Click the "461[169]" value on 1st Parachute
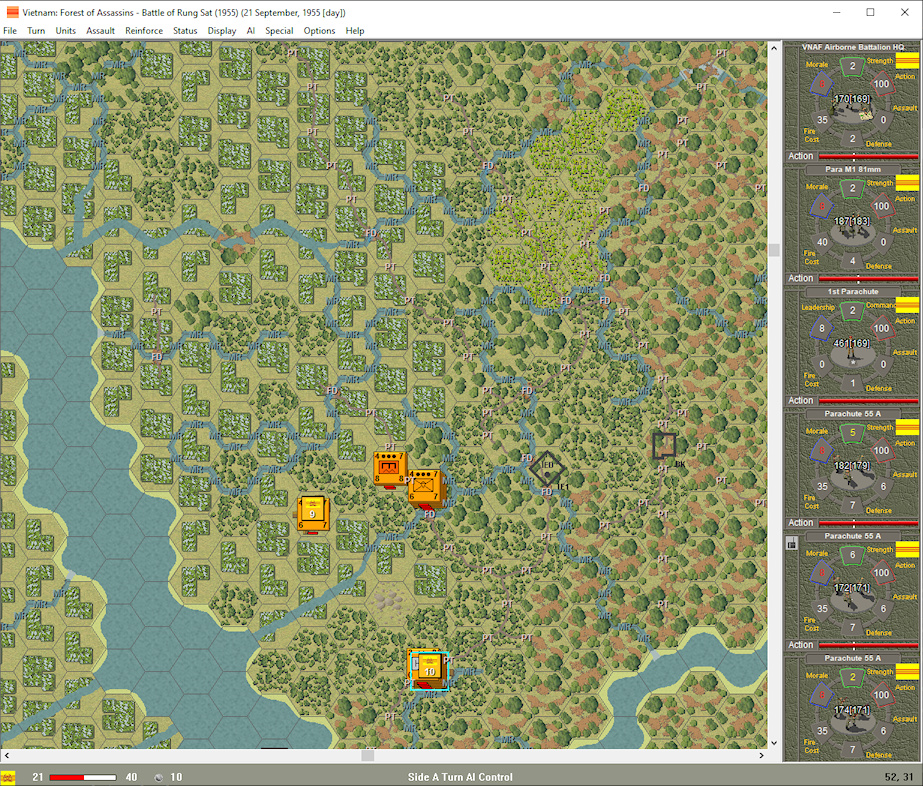 [x=852, y=343]
